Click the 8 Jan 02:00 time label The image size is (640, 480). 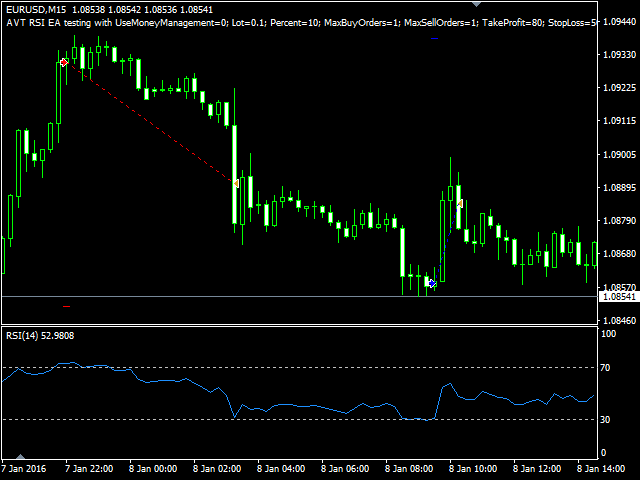(x=217, y=469)
